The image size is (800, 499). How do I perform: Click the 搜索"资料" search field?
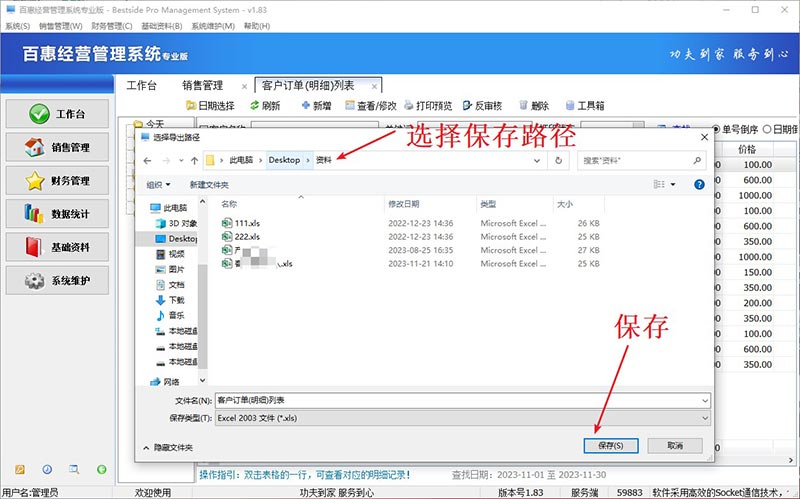[641, 161]
